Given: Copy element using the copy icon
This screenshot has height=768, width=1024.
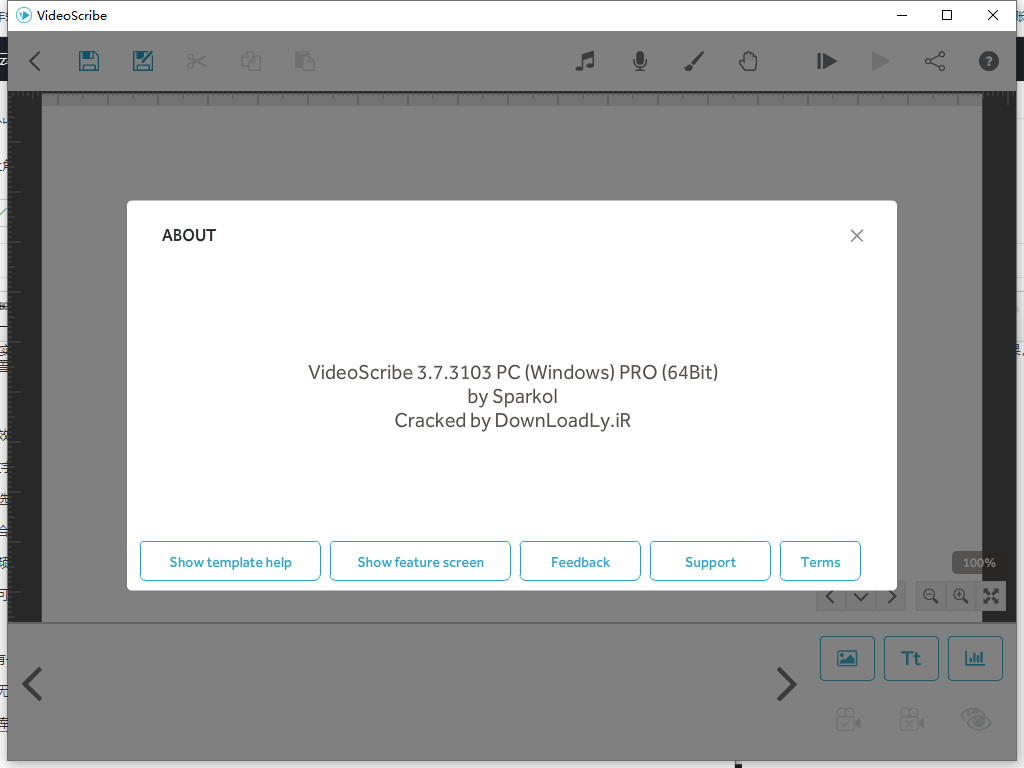Looking at the screenshot, I should pyautogui.click(x=251, y=61).
